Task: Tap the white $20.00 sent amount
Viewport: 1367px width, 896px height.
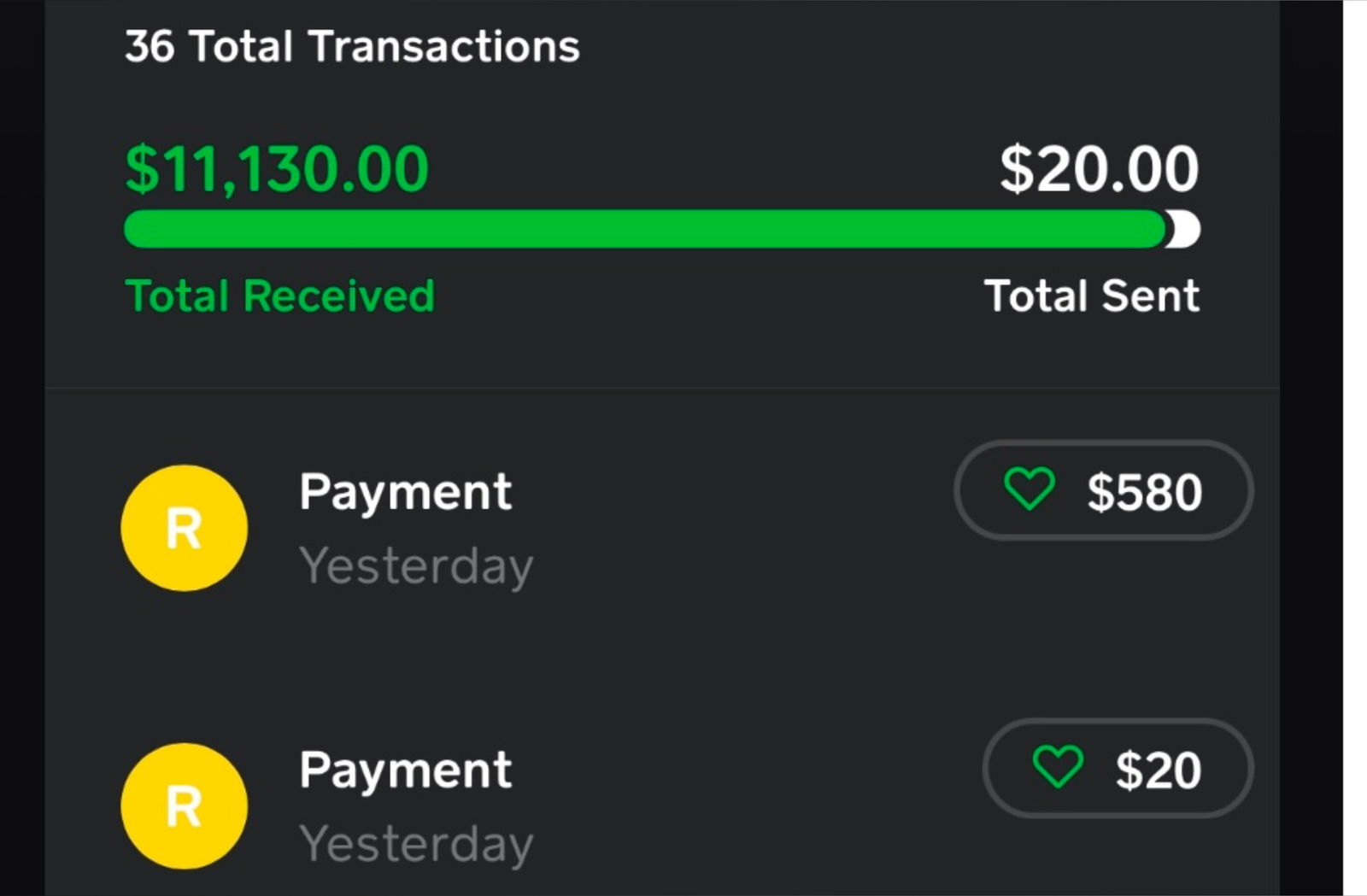Action: coord(1099,169)
